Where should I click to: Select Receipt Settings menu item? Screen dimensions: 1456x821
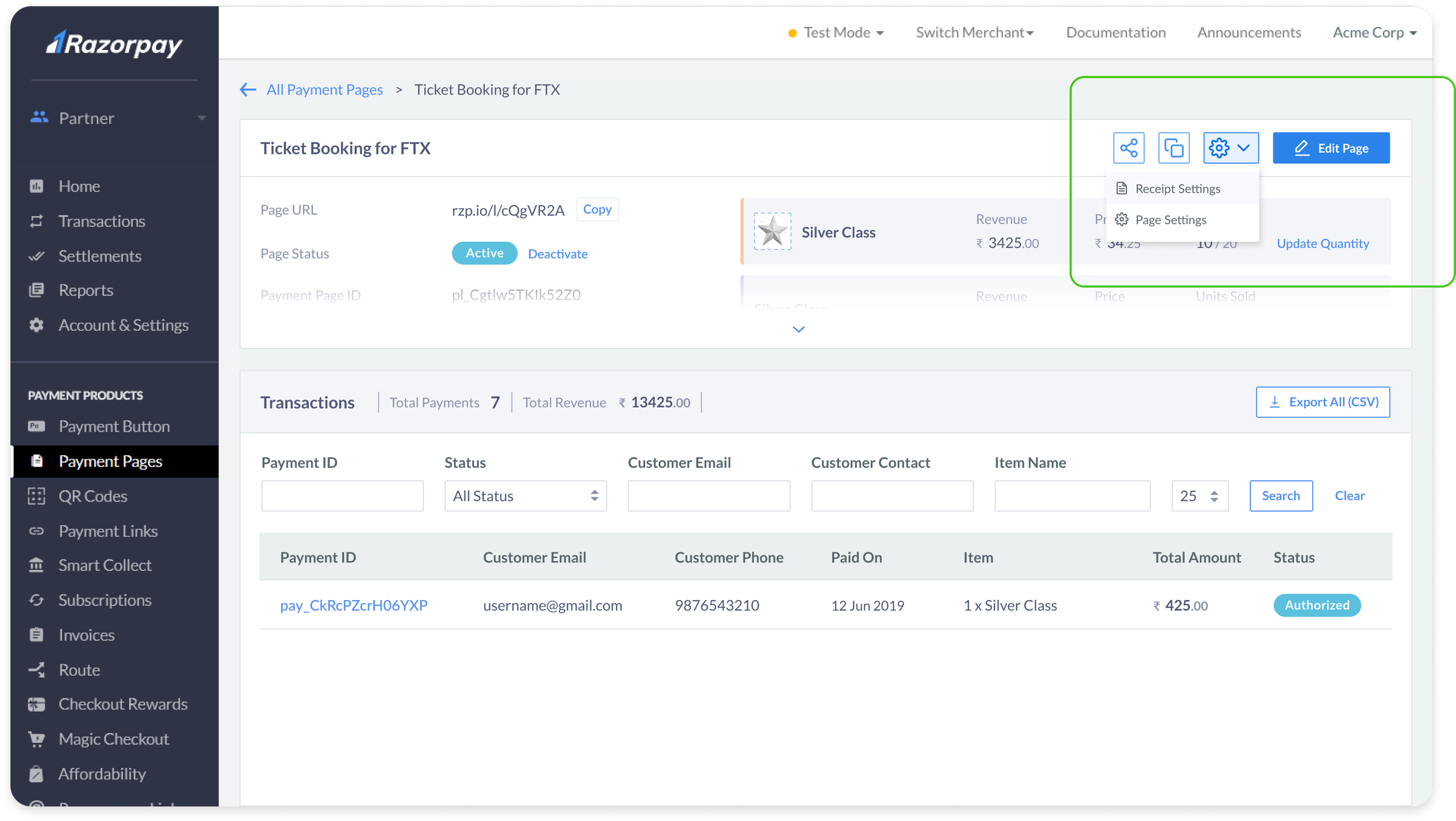pos(1177,189)
